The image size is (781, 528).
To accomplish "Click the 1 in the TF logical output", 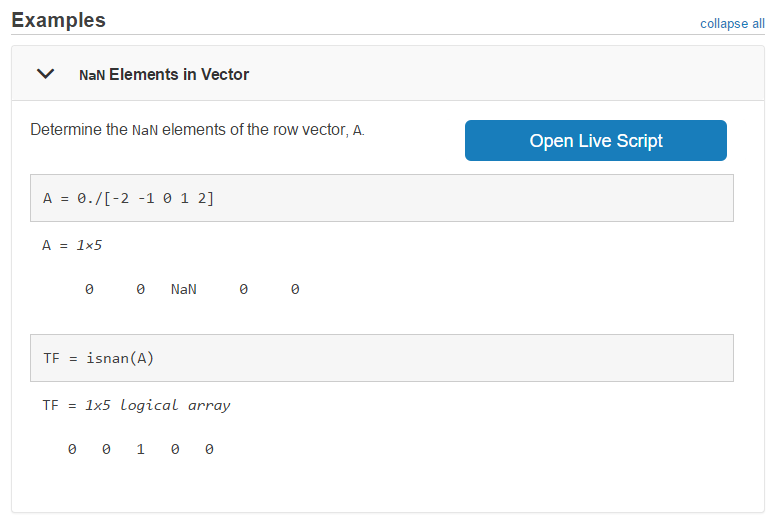I will click(141, 450).
